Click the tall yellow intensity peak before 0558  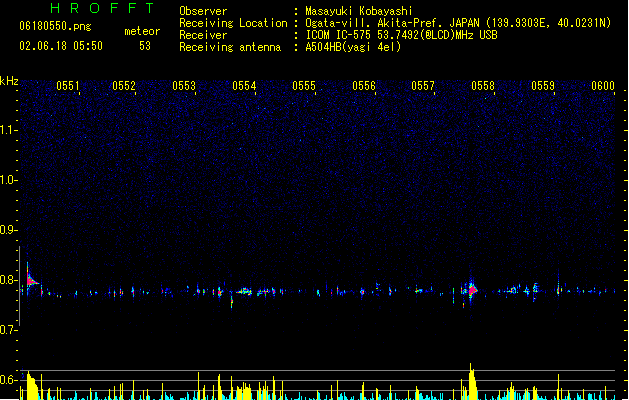click(x=472, y=381)
